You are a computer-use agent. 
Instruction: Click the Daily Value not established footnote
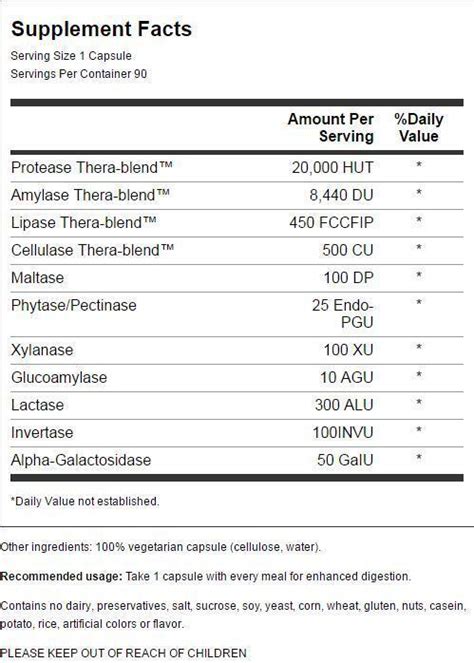(85, 501)
